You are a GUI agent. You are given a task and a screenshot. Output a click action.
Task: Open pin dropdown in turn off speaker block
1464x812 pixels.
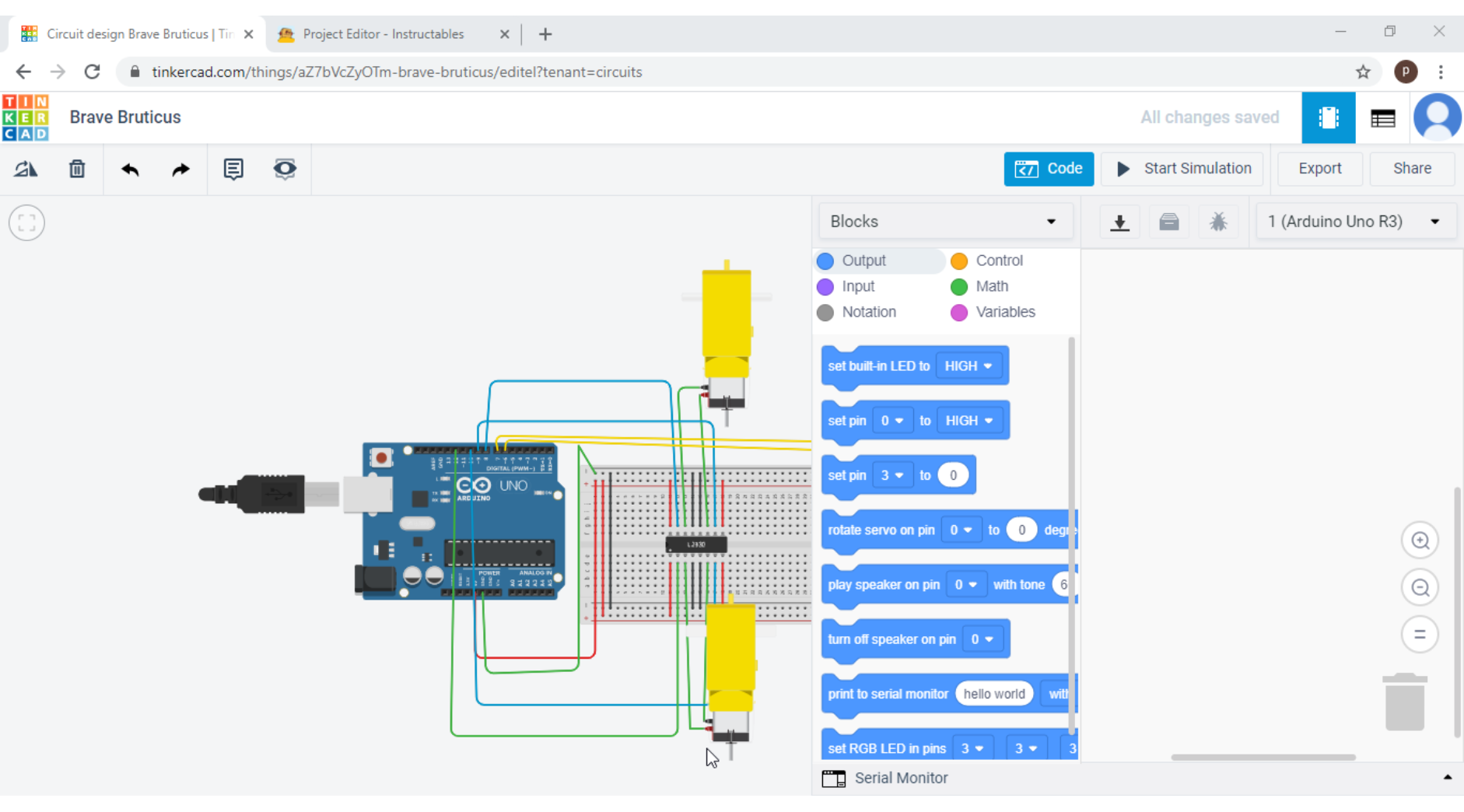coord(982,639)
